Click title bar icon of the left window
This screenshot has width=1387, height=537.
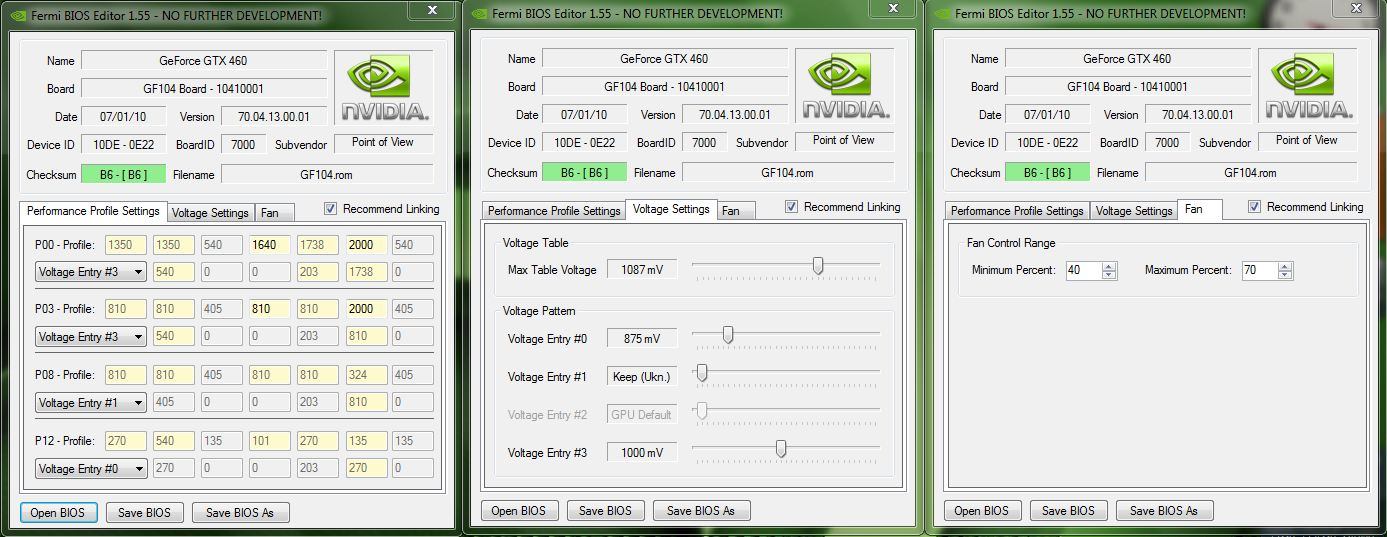click(x=17, y=15)
